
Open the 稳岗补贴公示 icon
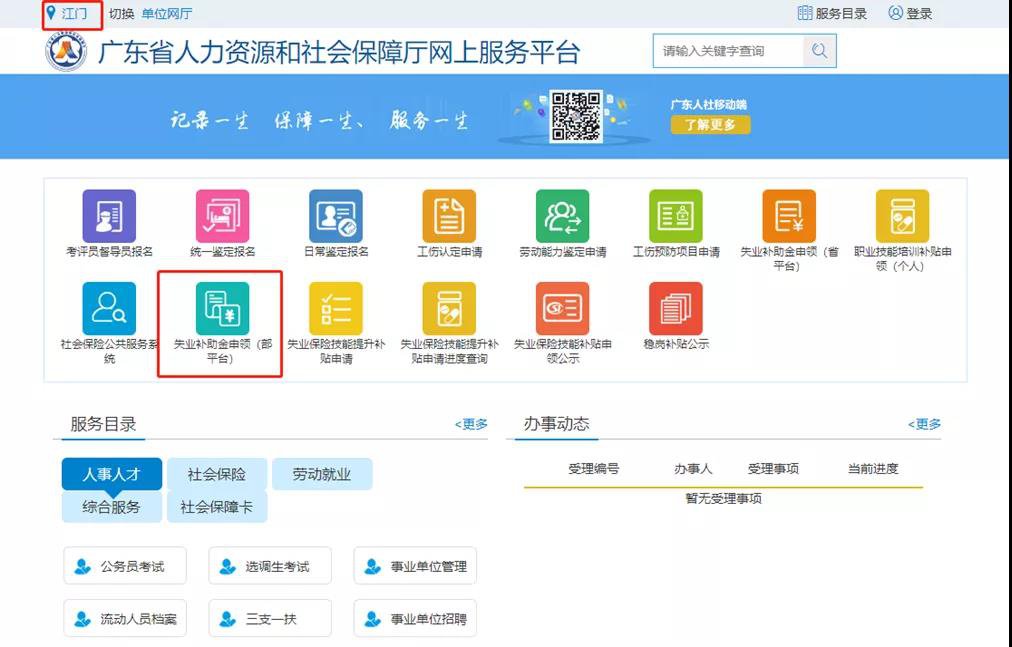click(675, 309)
